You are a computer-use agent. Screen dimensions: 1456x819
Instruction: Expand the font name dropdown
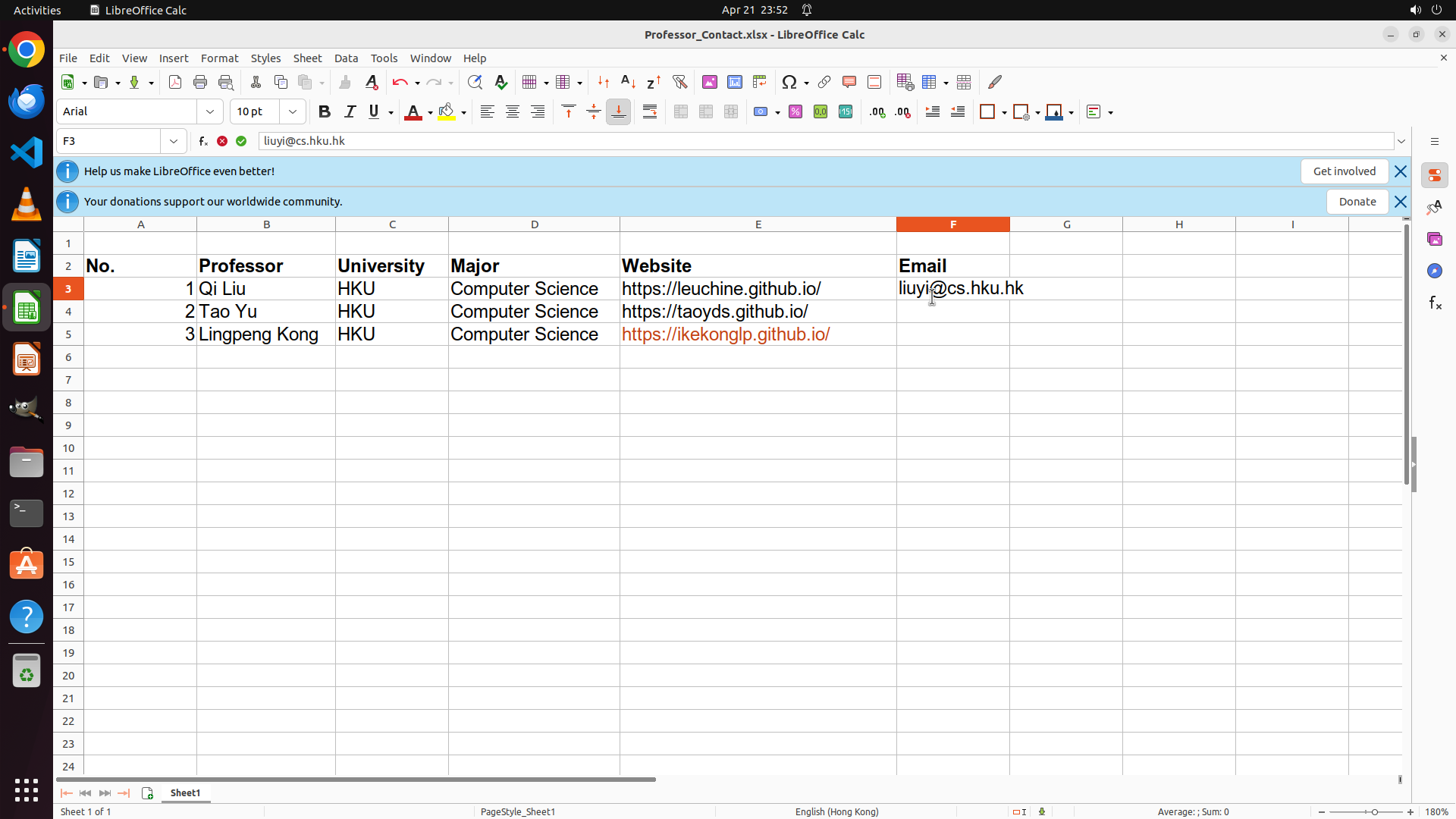pos(210,111)
